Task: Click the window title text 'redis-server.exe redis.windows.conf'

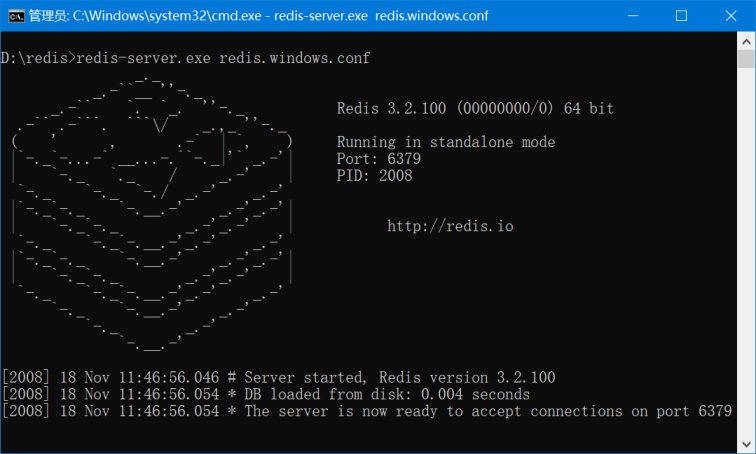Action: (x=381, y=16)
